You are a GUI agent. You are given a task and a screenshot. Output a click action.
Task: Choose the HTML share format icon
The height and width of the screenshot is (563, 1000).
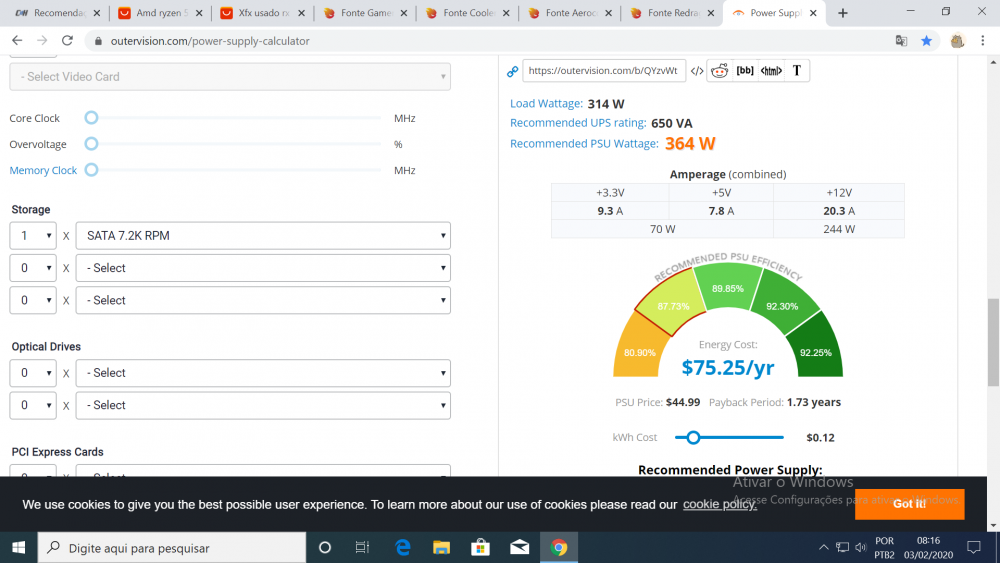(x=771, y=71)
